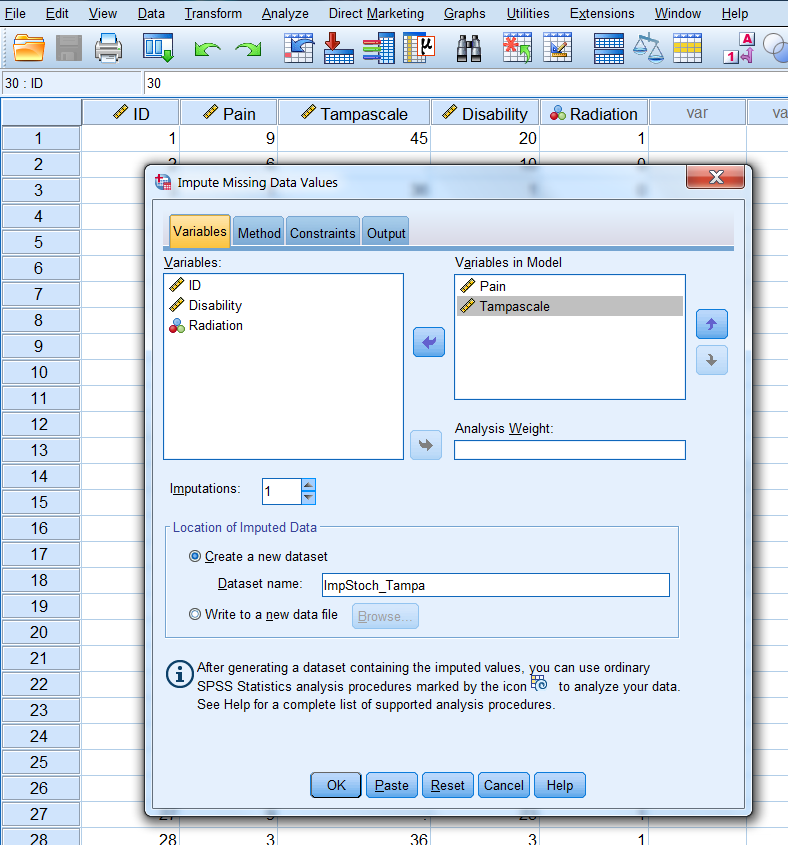Click the Print icon in toolbar
This screenshot has width=788, height=845.
point(108,47)
